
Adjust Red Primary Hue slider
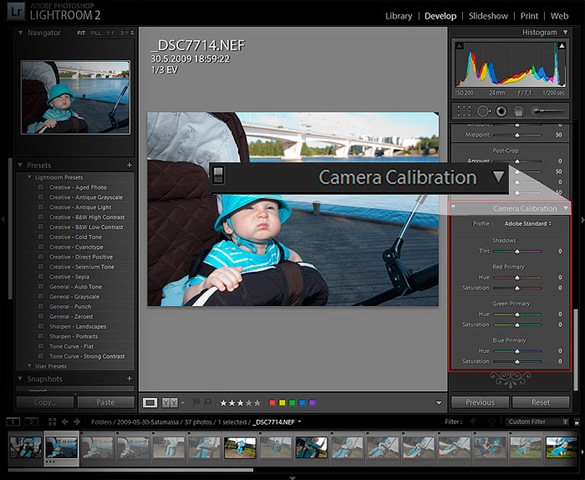pos(517,277)
